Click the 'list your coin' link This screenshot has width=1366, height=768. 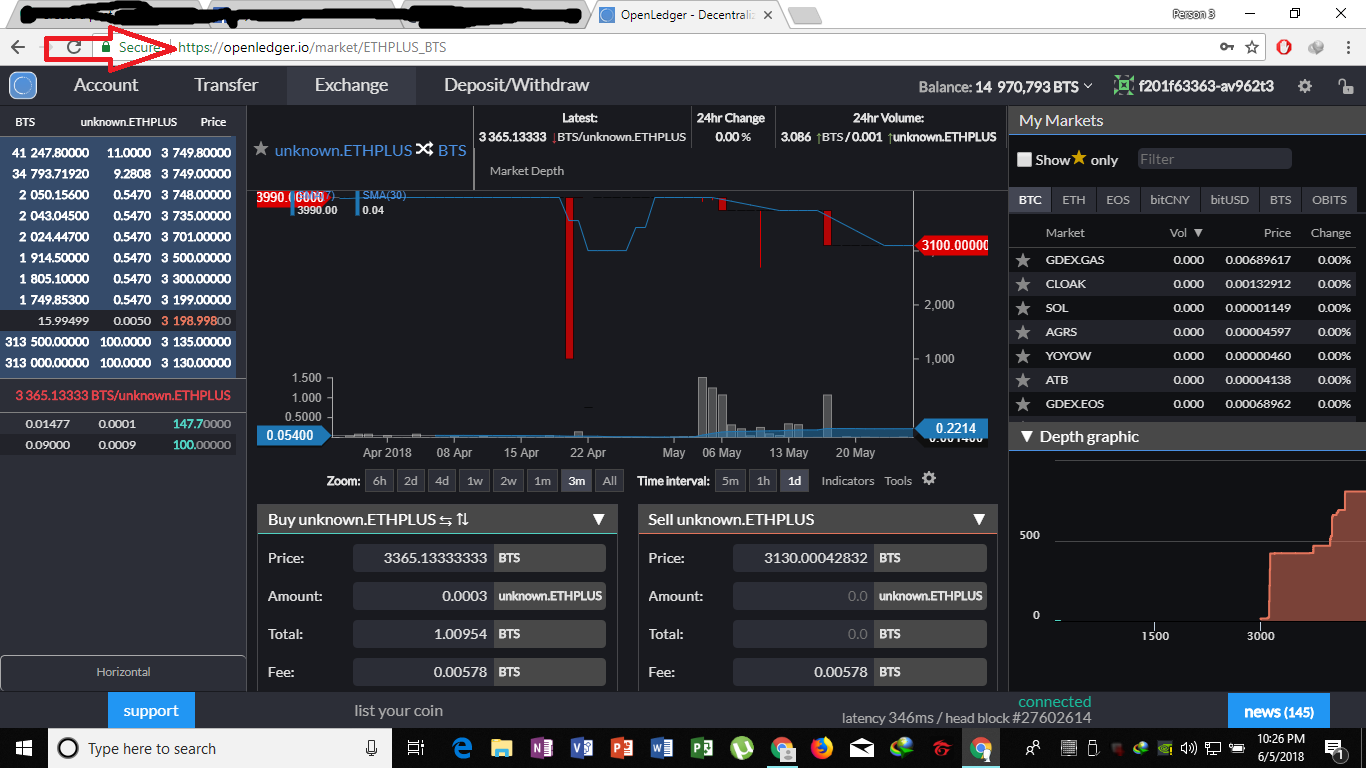(x=398, y=711)
